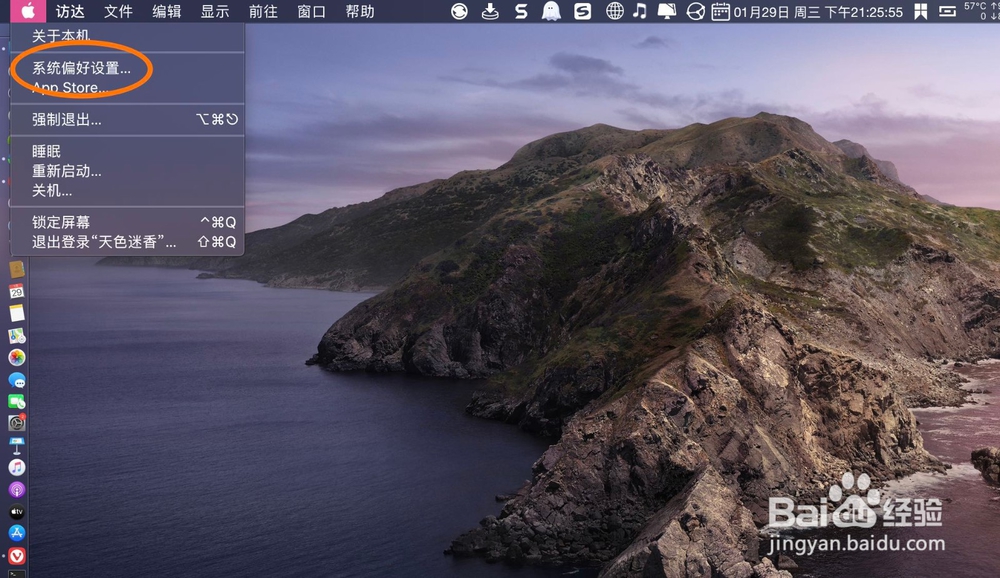The image size is (1000, 578).
Task: Open Messages app in the Dock
Action: [17, 380]
